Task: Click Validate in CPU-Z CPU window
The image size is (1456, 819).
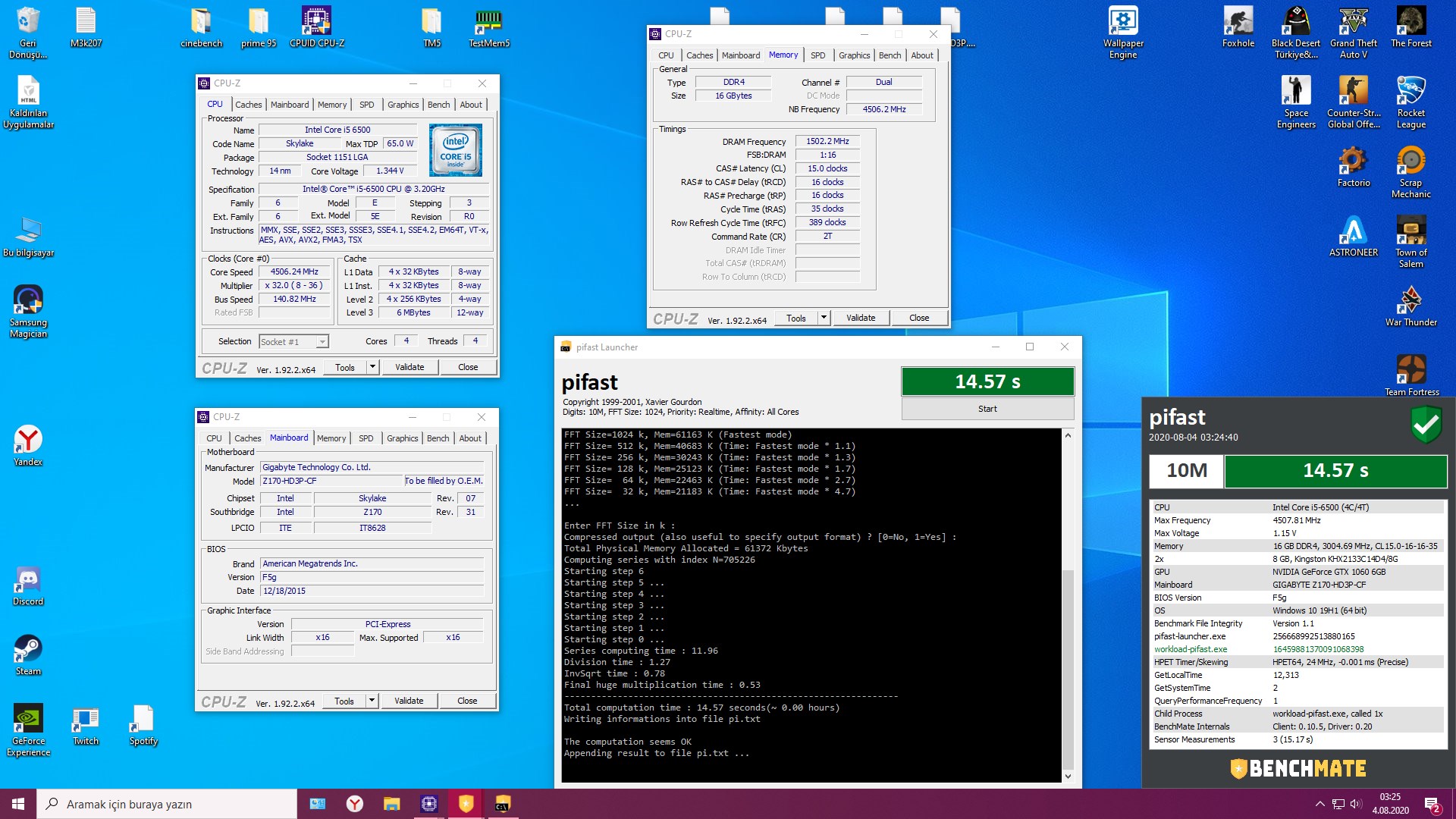Action: 409,367
